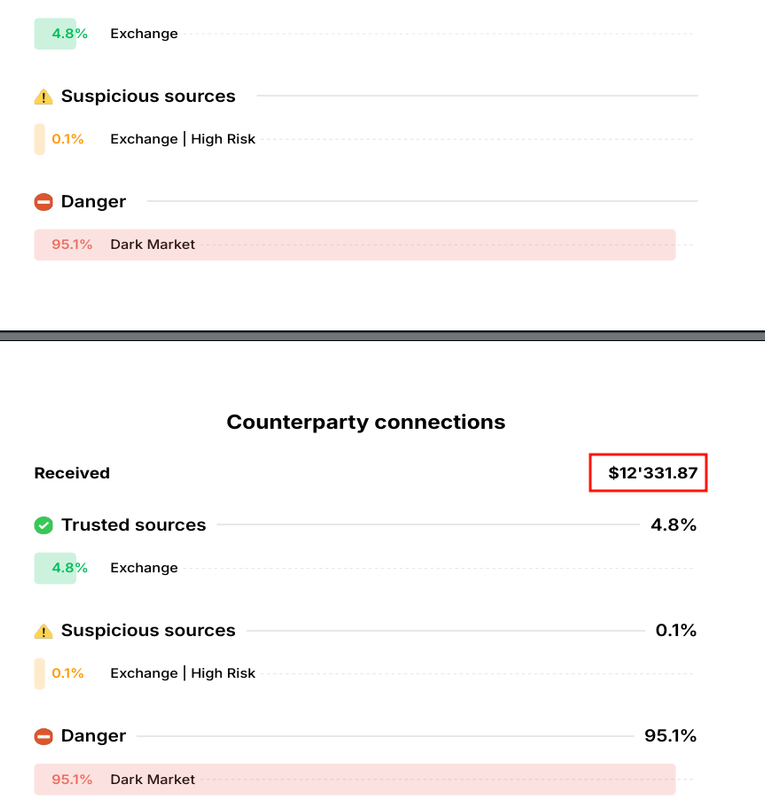Click the Counterparty connections heading
The height and width of the screenshot is (800, 765).
click(x=366, y=422)
